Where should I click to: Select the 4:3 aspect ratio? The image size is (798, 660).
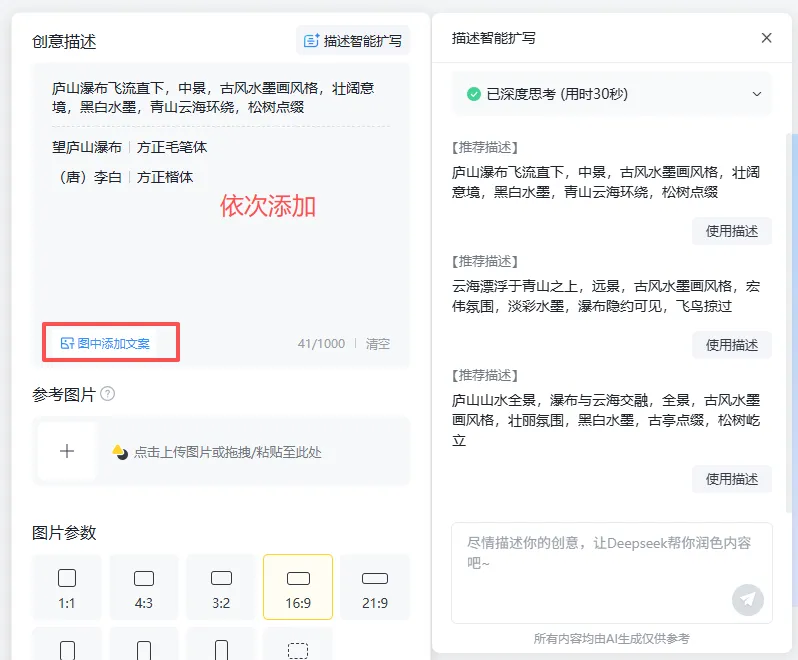tap(144, 587)
